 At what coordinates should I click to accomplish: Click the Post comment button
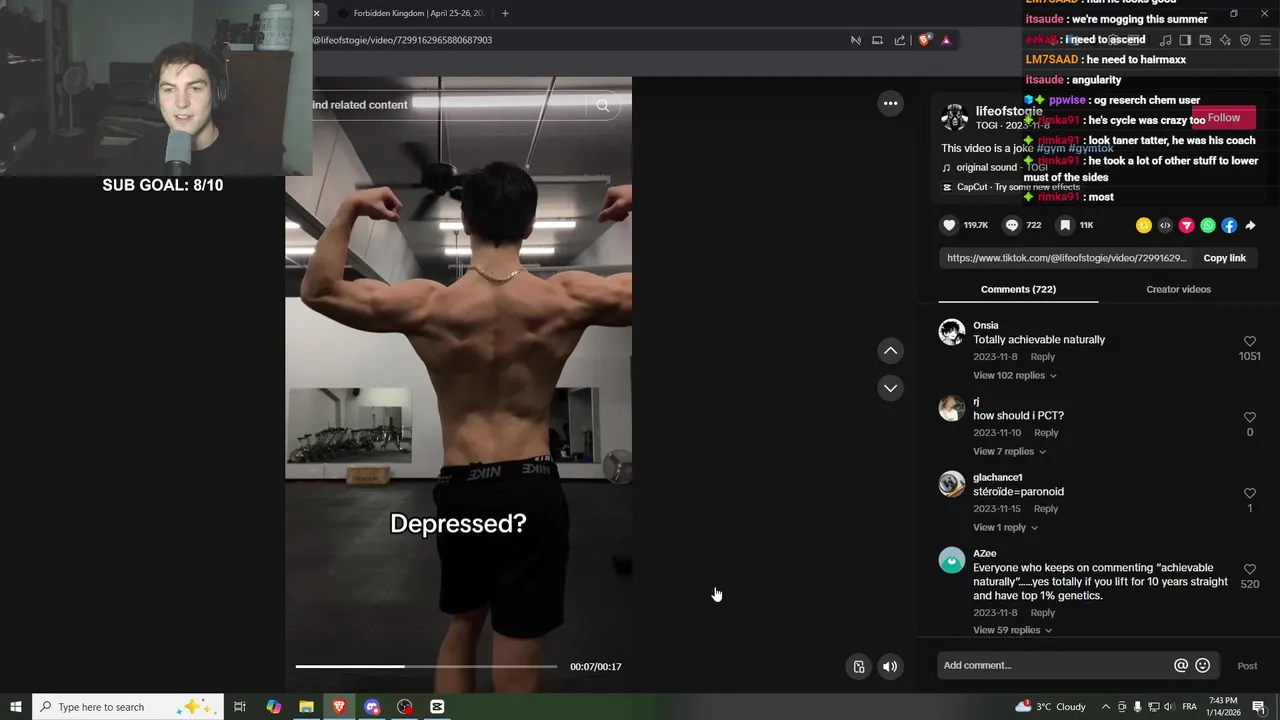(x=1247, y=666)
